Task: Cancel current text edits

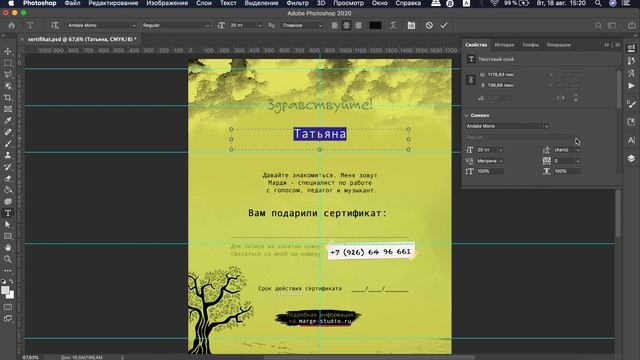Action: 429,25
